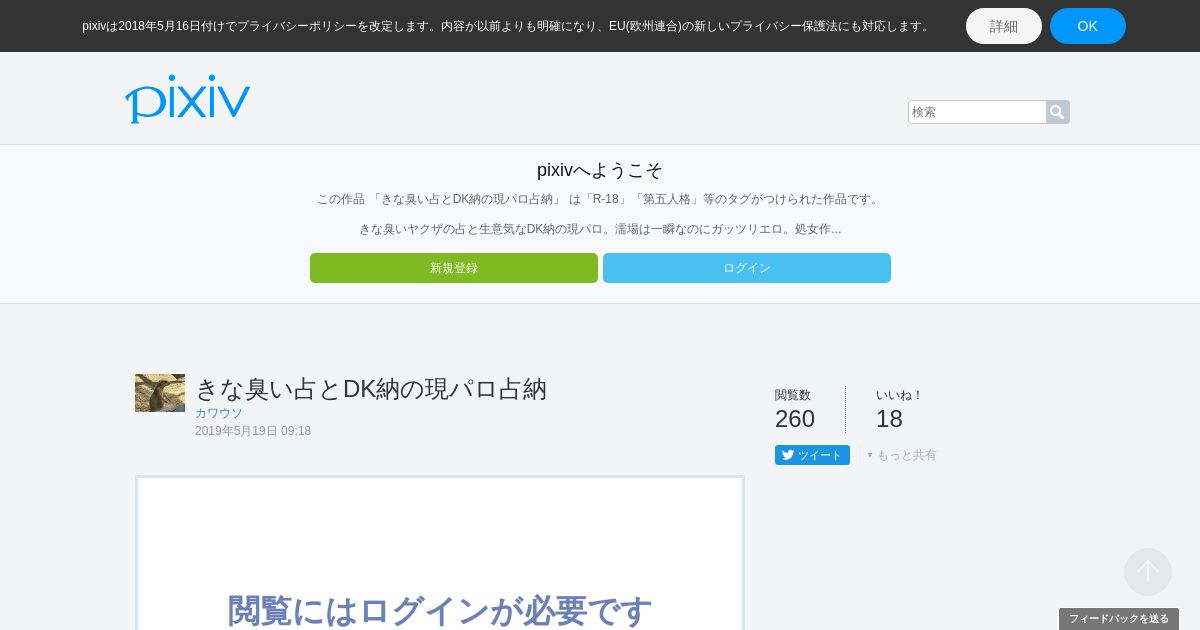Image resolution: width=1200 pixels, height=630 pixels.
Task: Dismiss privacy notice with OK button
Action: [x=1088, y=26]
